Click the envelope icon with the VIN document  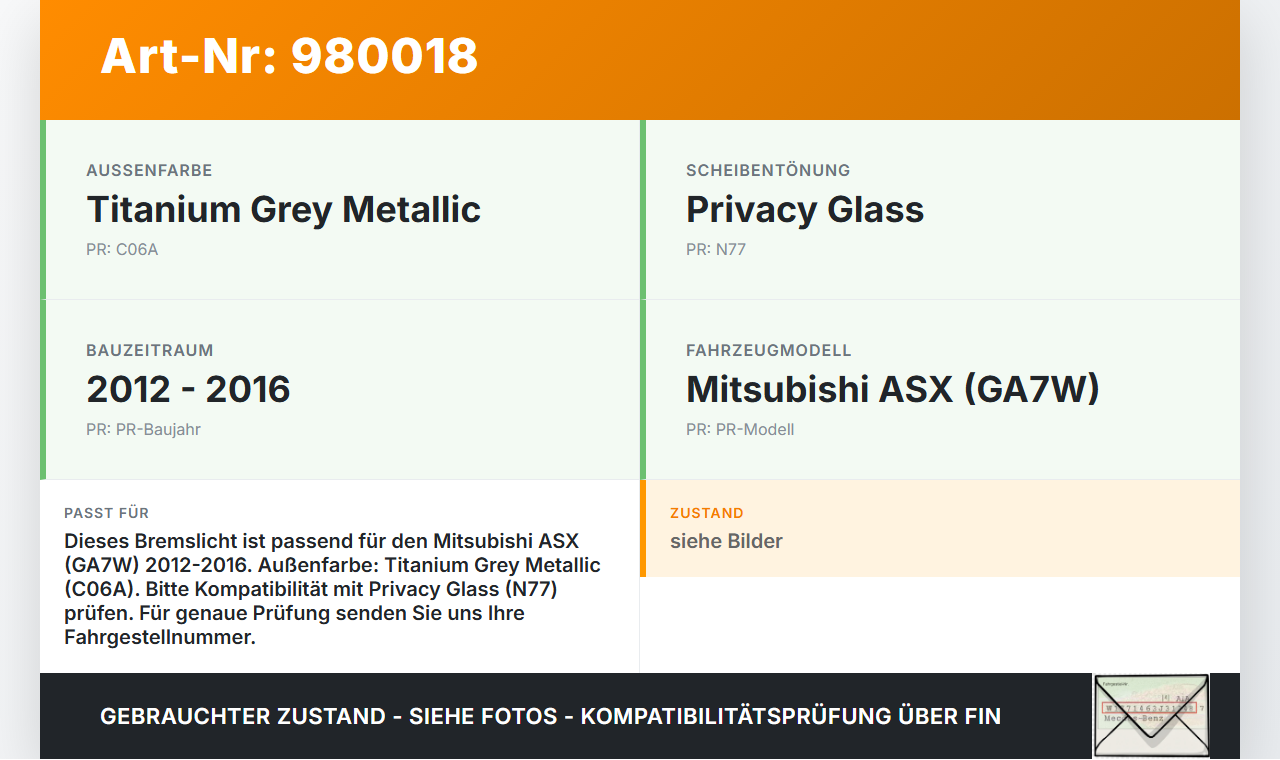coord(1151,715)
